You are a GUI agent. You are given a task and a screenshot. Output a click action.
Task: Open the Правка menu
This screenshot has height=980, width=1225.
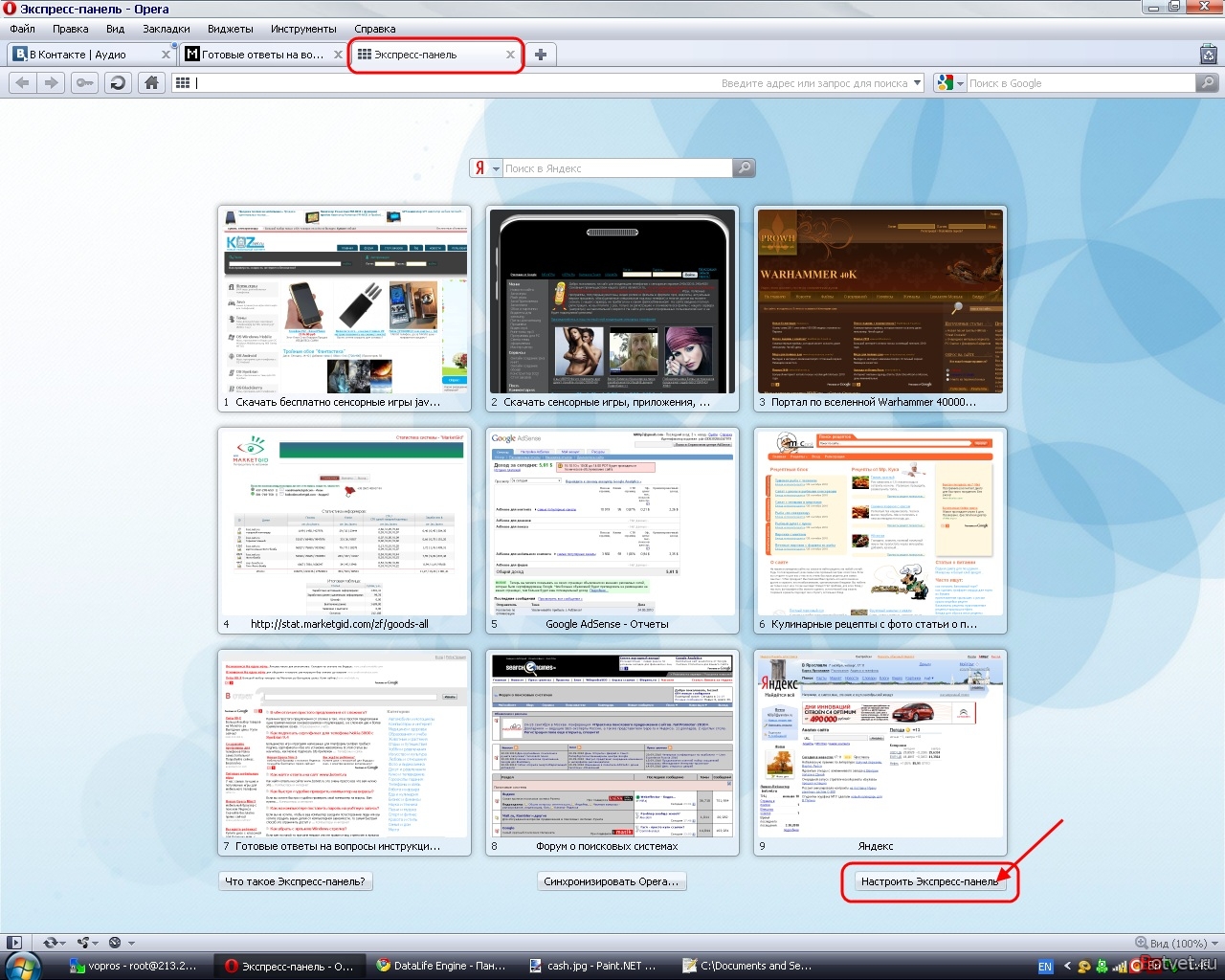[x=71, y=29]
